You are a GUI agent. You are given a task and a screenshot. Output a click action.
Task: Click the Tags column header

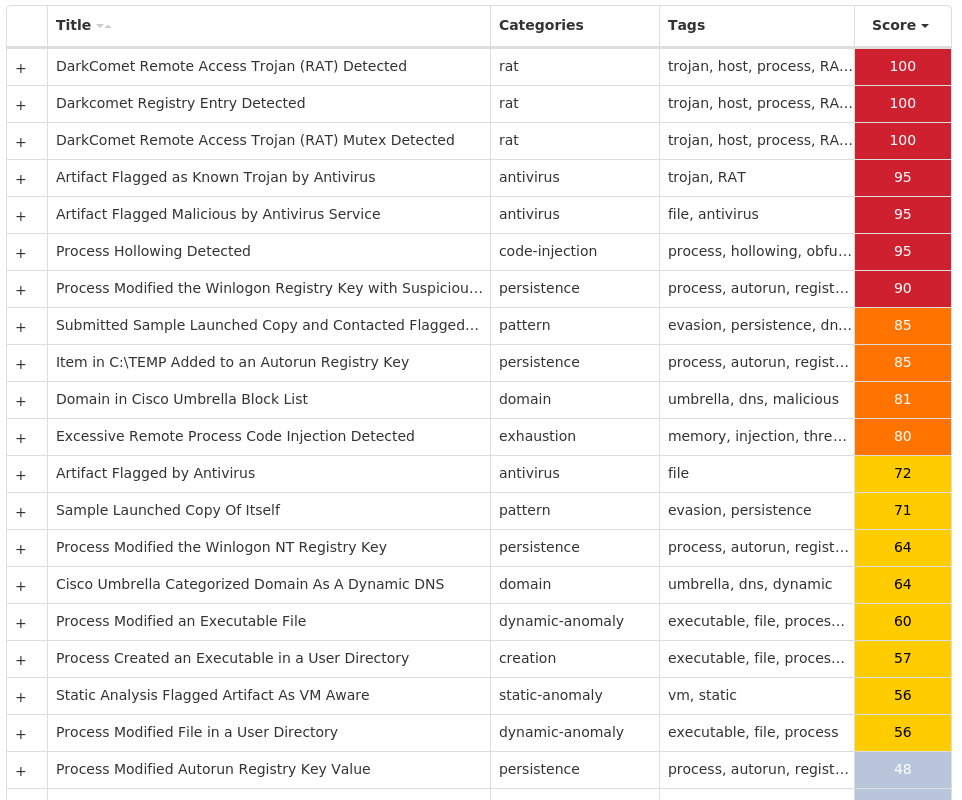(687, 25)
